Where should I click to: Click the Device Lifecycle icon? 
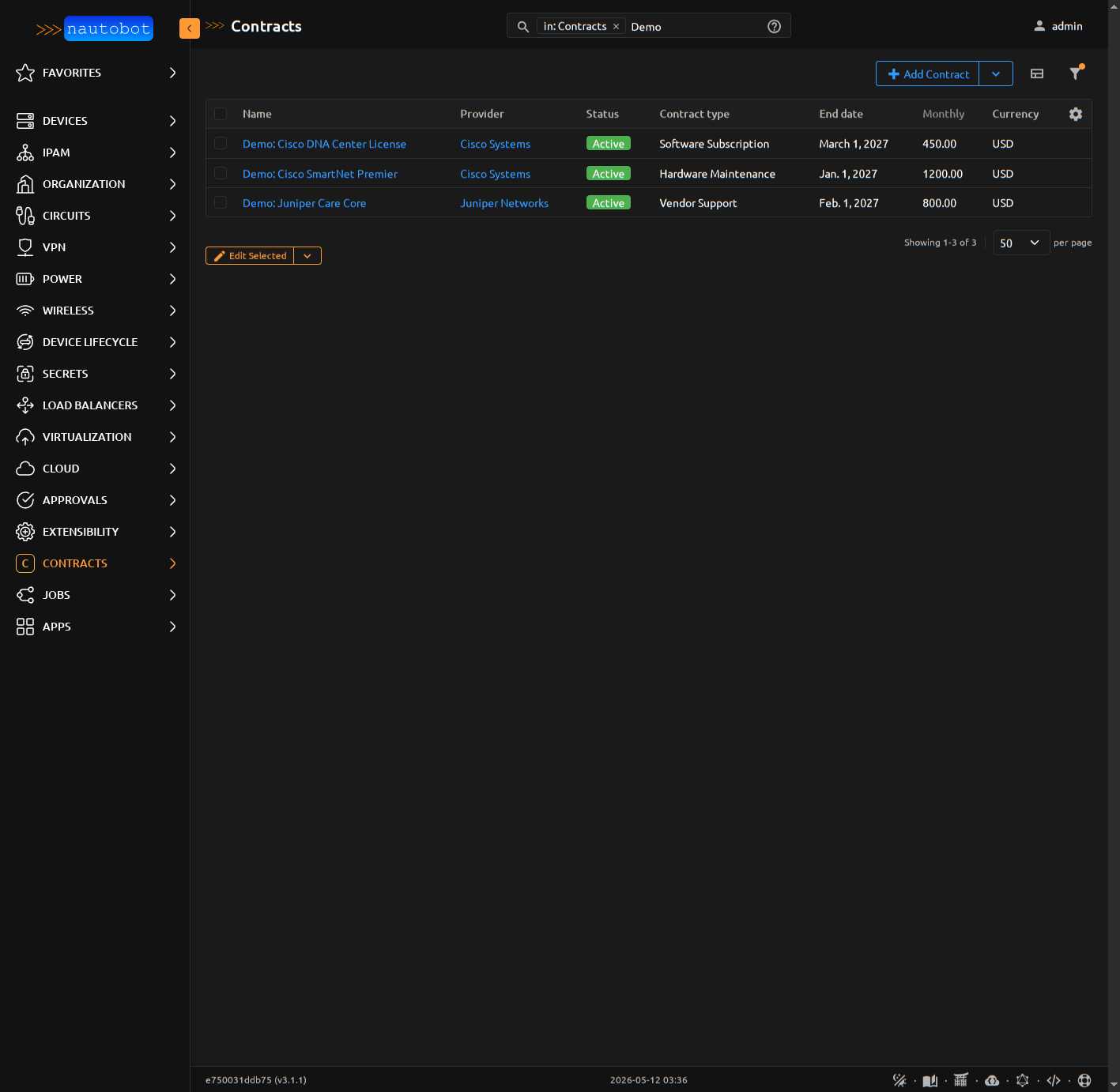(25, 342)
